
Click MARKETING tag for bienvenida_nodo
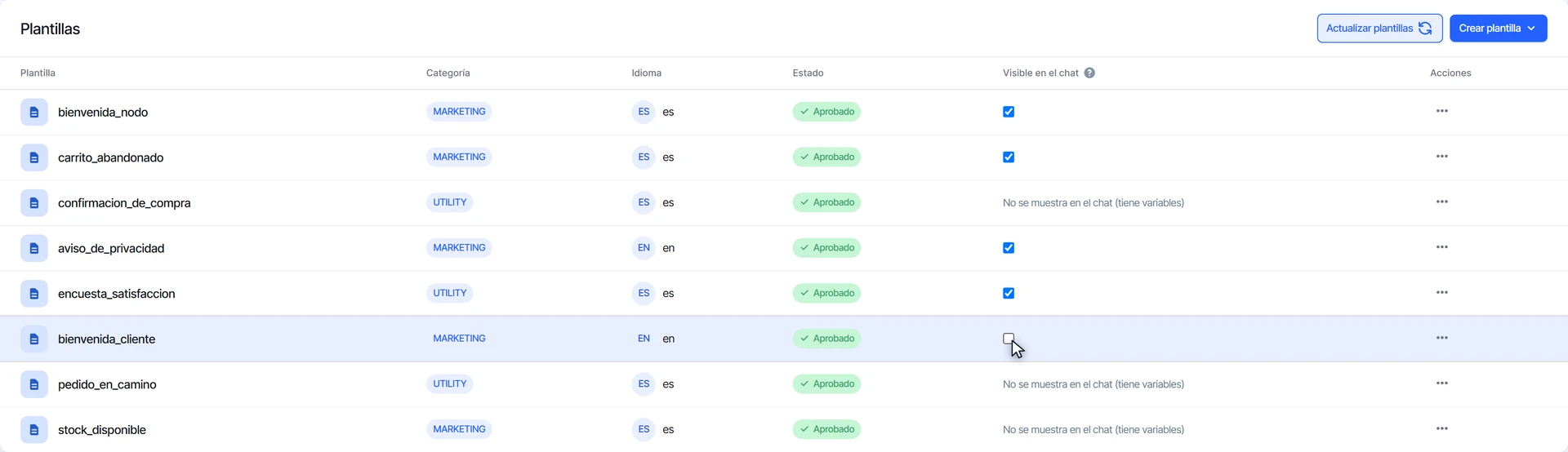coord(459,112)
